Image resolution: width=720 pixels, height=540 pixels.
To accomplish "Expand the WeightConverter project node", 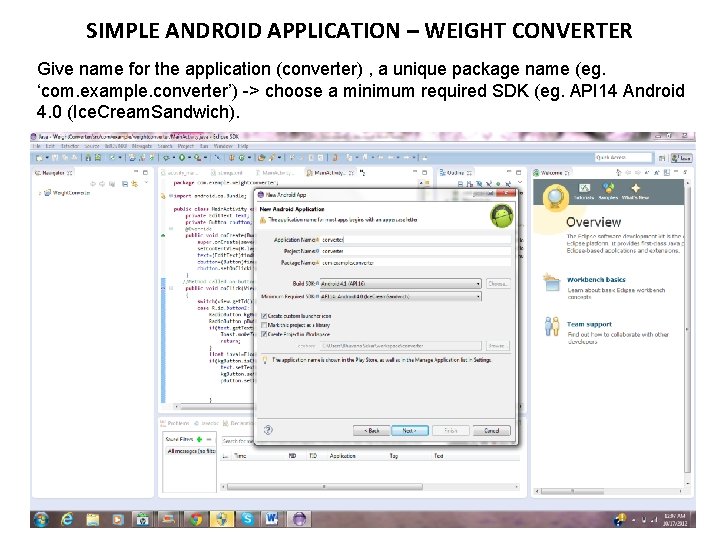I will click(x=40, y=193).
